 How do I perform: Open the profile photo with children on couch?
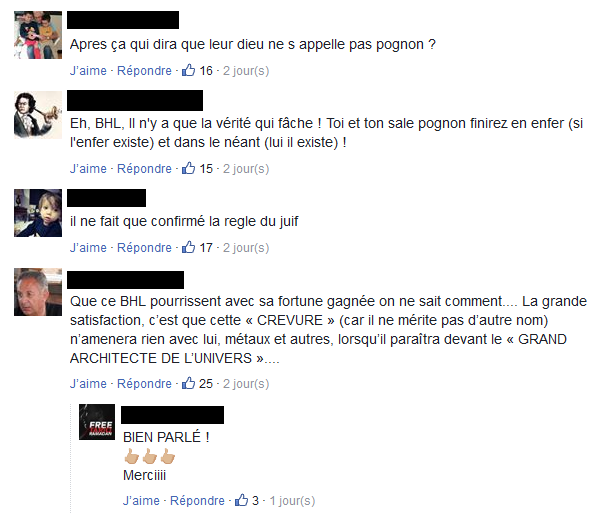click(38, 35)
